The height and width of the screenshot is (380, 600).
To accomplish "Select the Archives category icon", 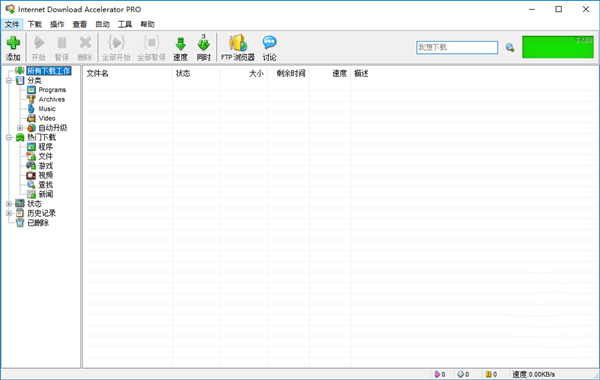I will (31, 99).
